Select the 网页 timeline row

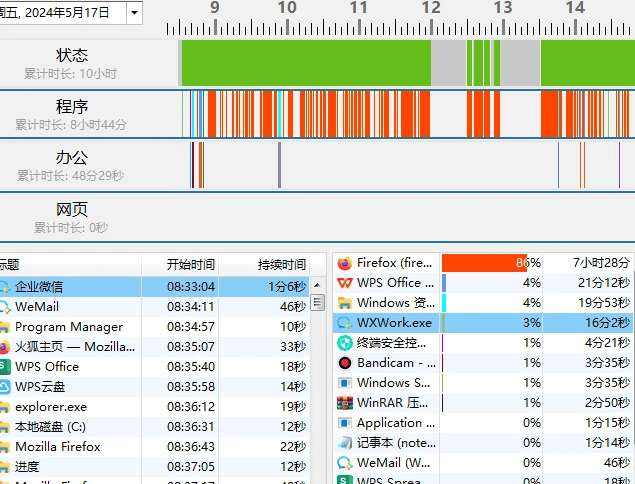click(318, 217)
